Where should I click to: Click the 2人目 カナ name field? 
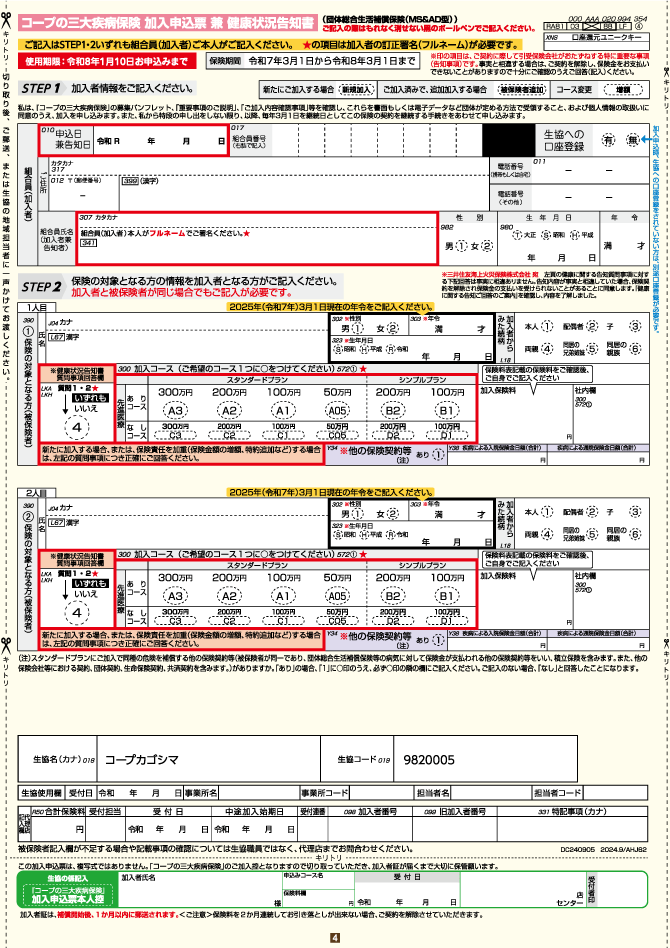click(187, 508)
